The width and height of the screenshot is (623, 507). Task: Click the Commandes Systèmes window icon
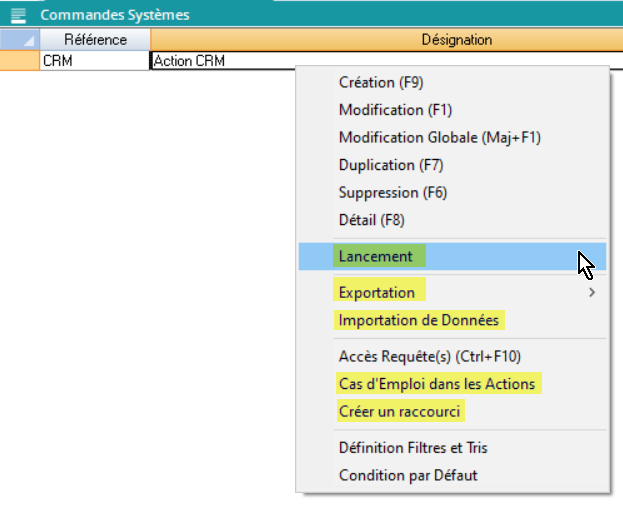pyautogui.click(x=18, y=15)
